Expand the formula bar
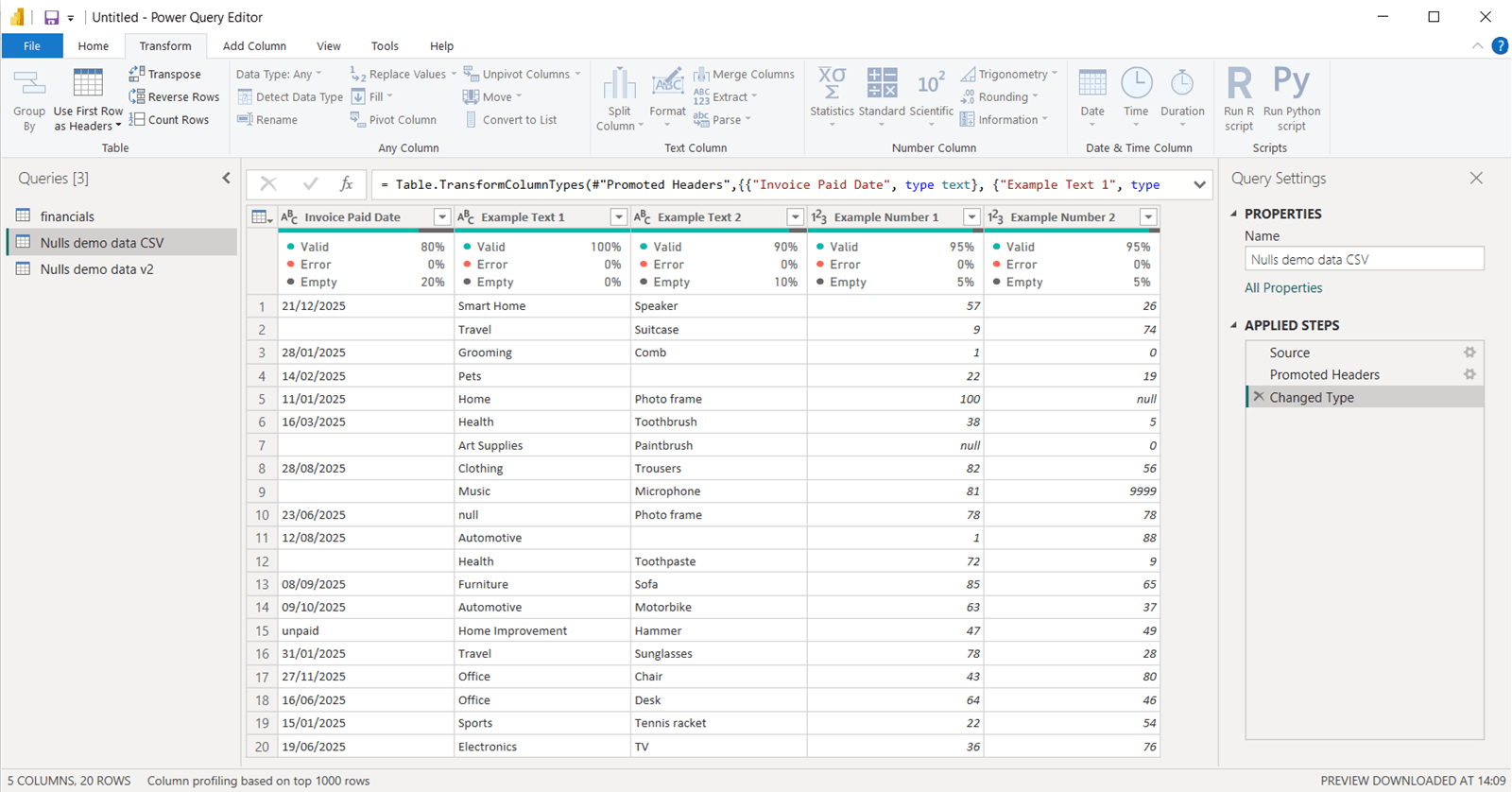This screenshot has height=792, width=1512. pyautogui.click(x=1199, y=185)
